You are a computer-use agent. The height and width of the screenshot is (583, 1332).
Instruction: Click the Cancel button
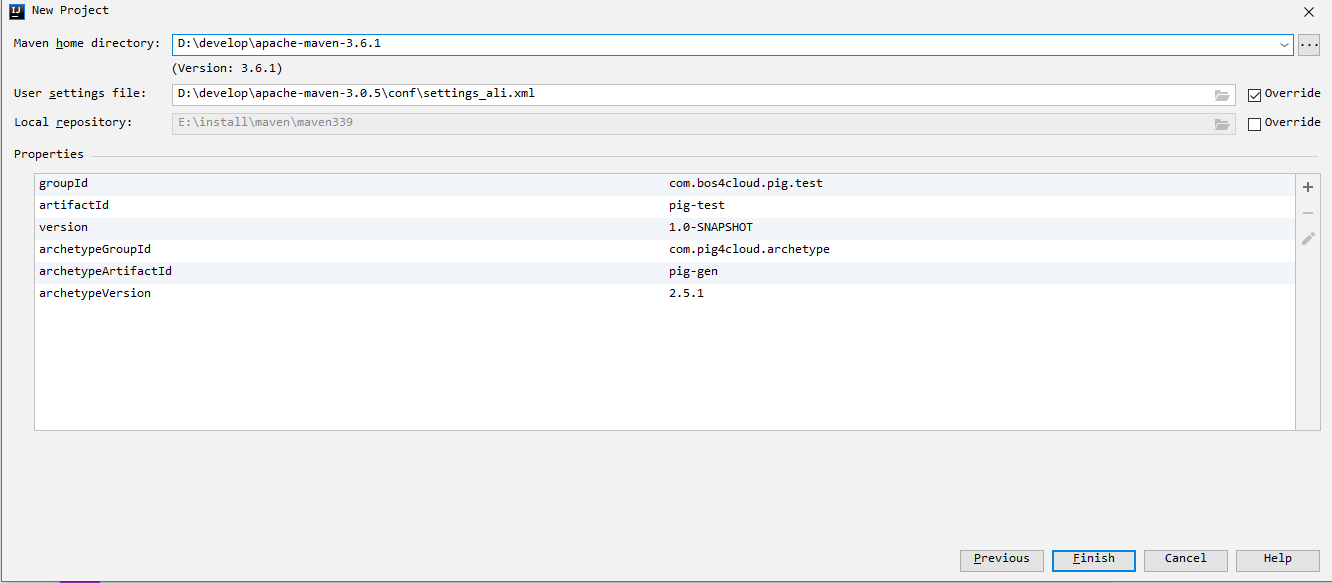point(1186,560)
